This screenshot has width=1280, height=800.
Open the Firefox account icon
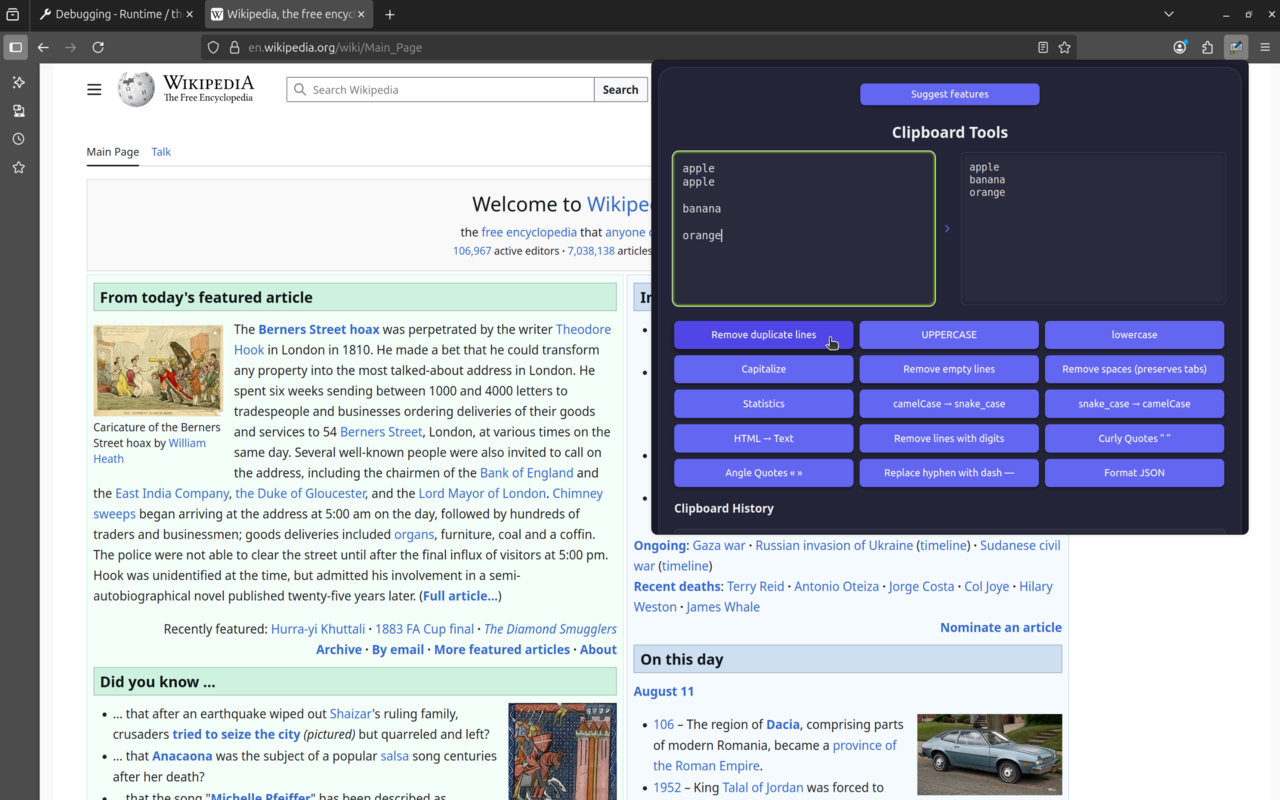[x=1180, y=47]
